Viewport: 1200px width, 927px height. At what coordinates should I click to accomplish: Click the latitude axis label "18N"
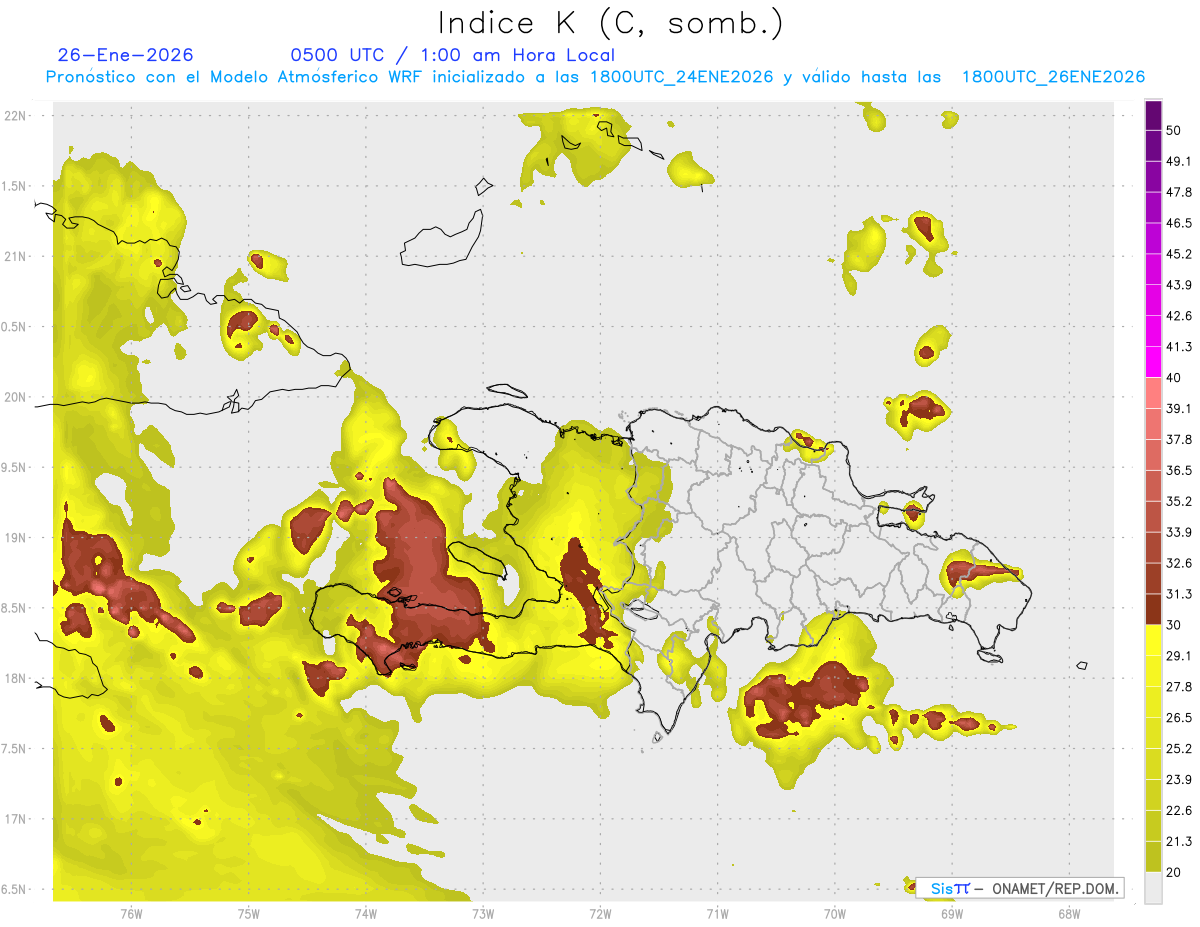click(x=16, y=679)
